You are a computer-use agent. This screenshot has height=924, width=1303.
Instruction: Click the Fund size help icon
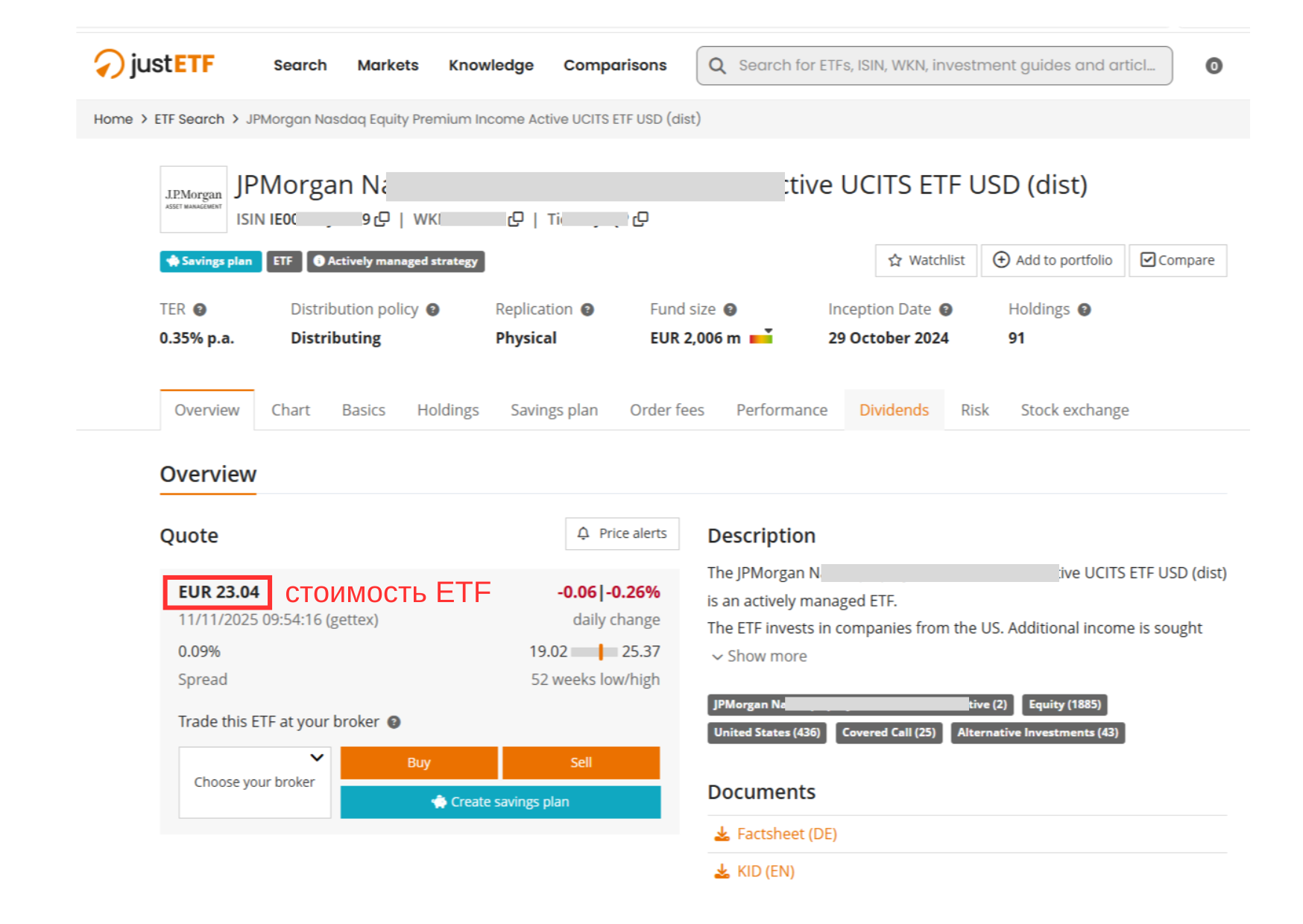[x=731, y=309]
